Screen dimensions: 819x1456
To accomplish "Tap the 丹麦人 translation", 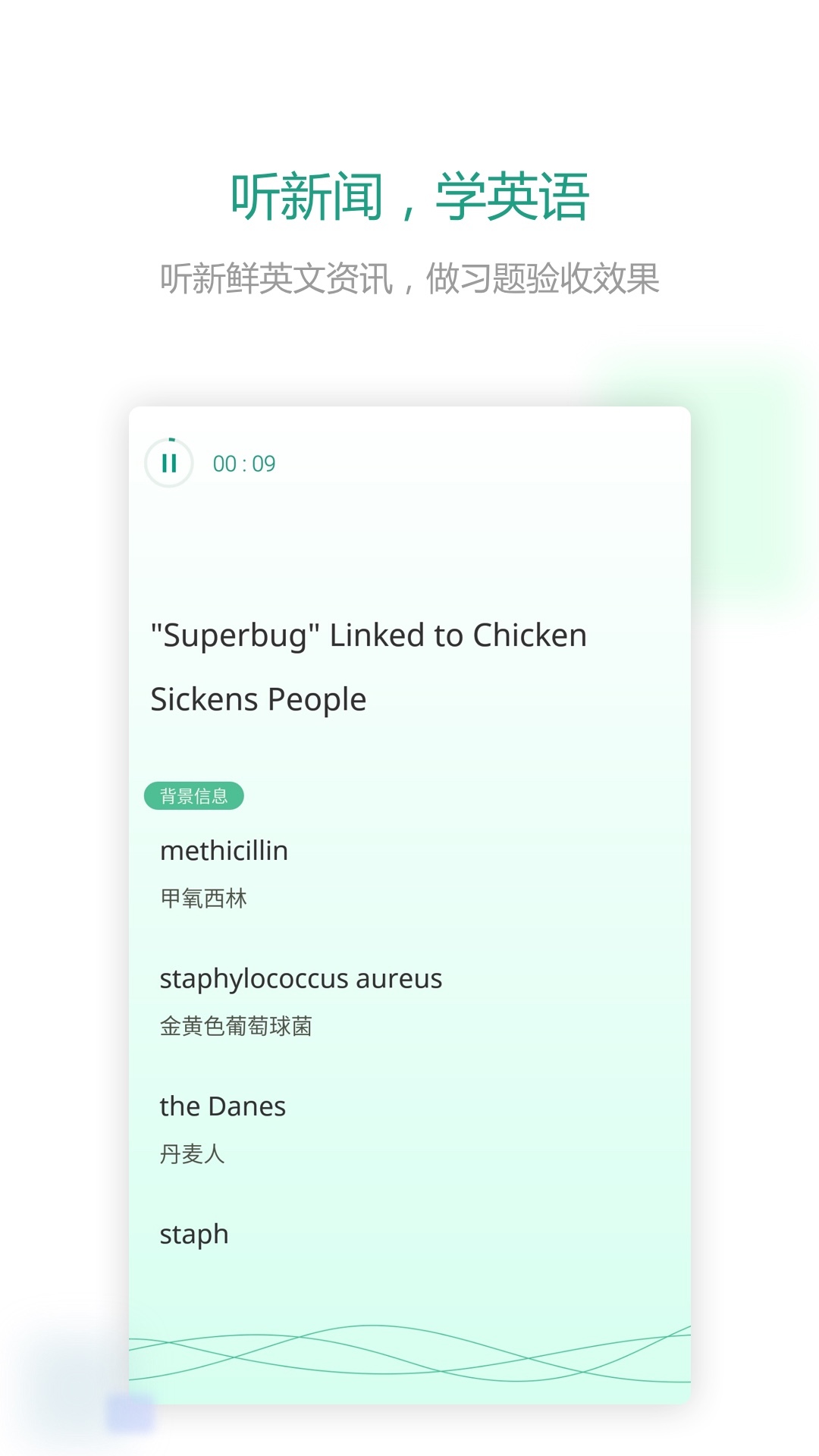I will [x=192, y=1154].
